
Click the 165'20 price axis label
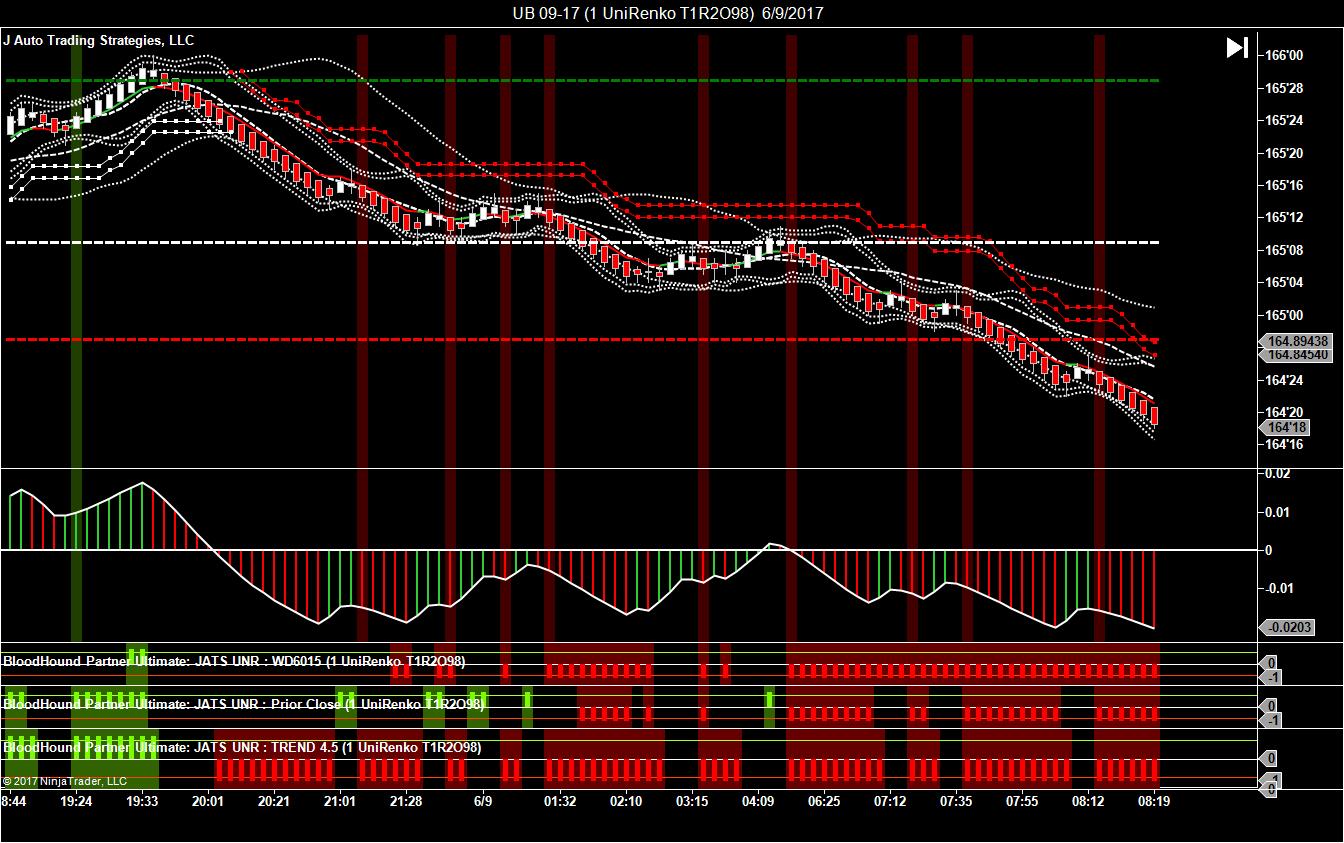(1284, 153)
